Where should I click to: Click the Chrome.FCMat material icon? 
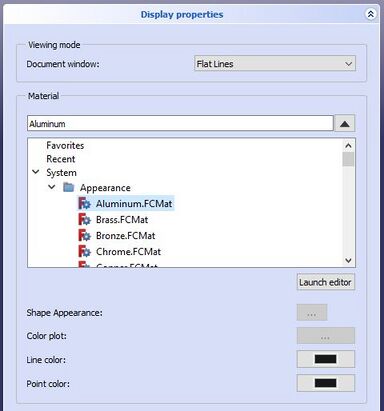click(84, 251)
